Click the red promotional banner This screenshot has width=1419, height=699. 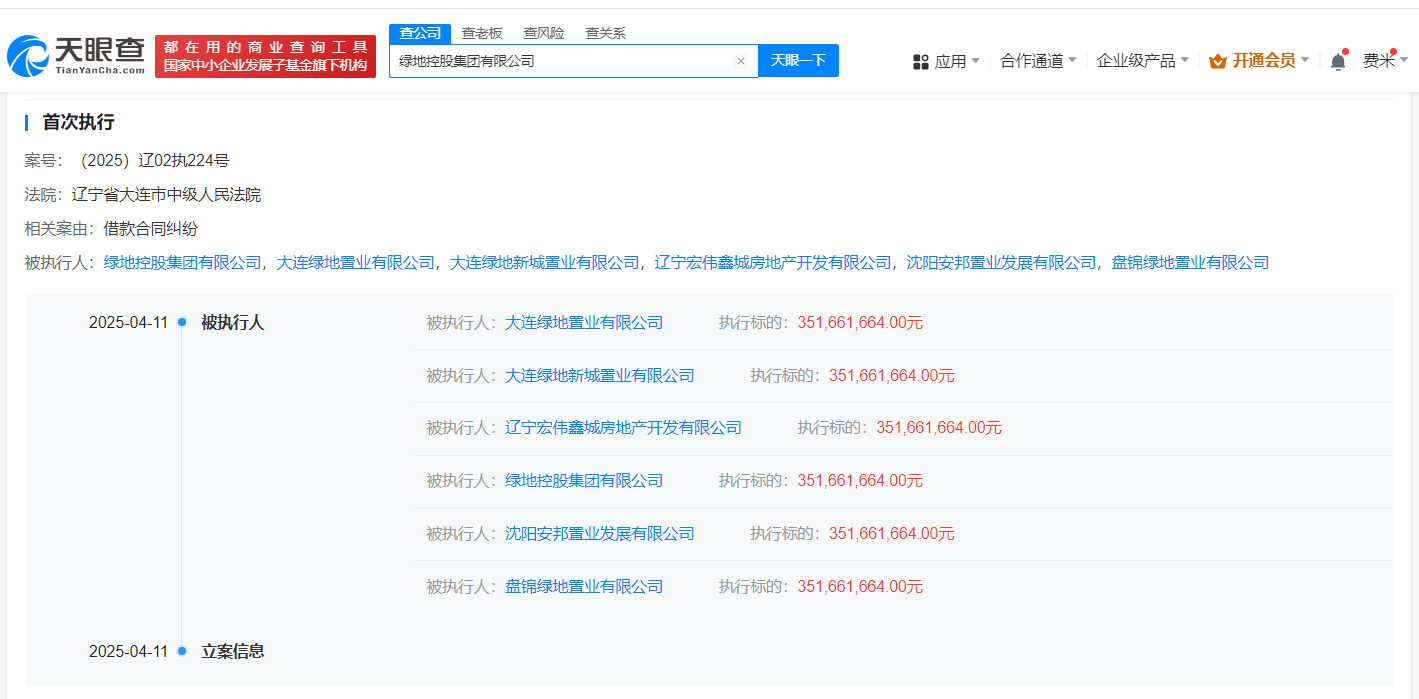pyautogui.click(x=265, y=56)
